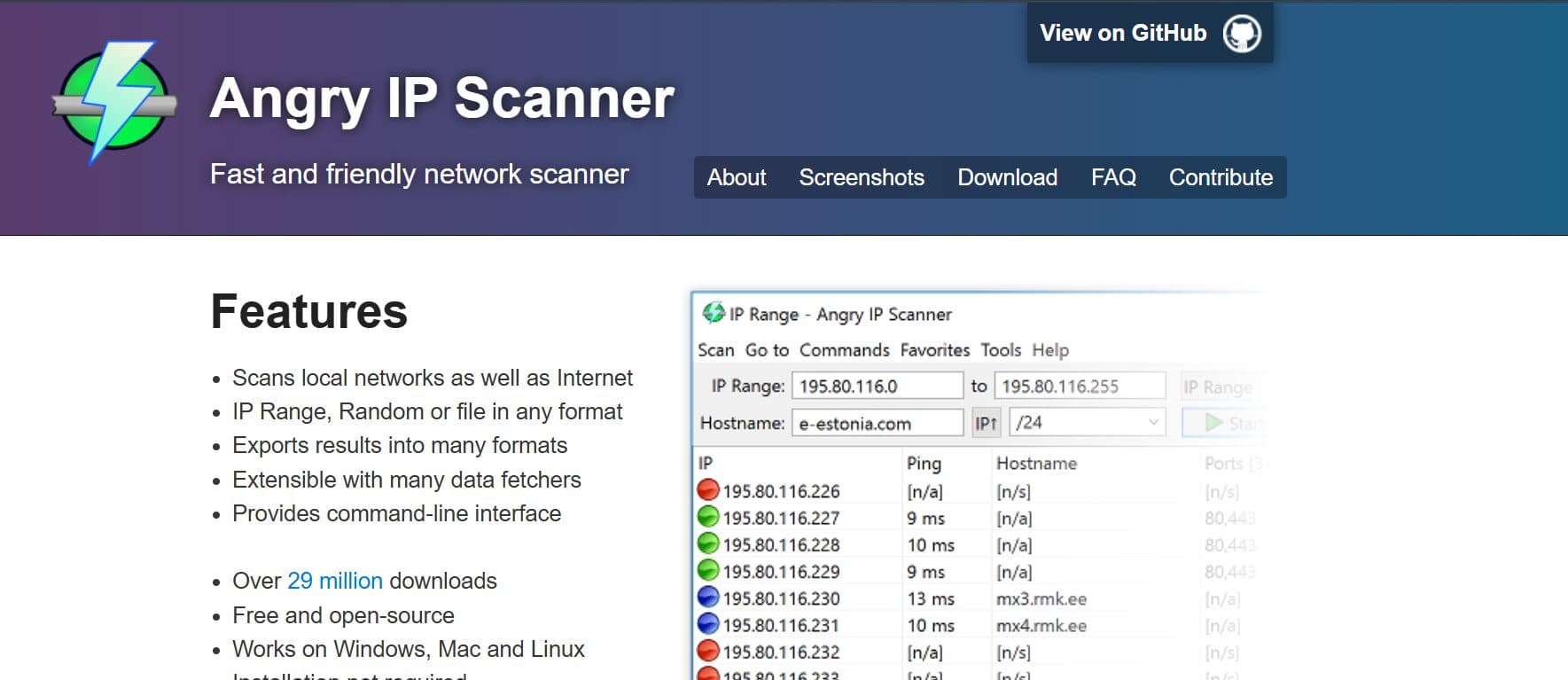
Task: Select the row text 195.80.116.226
Action: pyautogui.click(x=781, y=491)
